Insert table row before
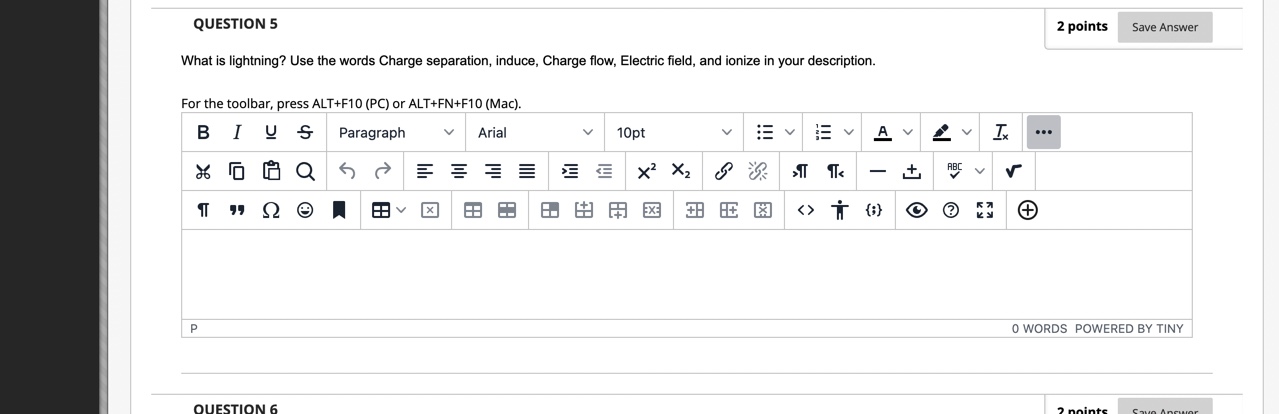1279x414 pixels. point(584,210)
